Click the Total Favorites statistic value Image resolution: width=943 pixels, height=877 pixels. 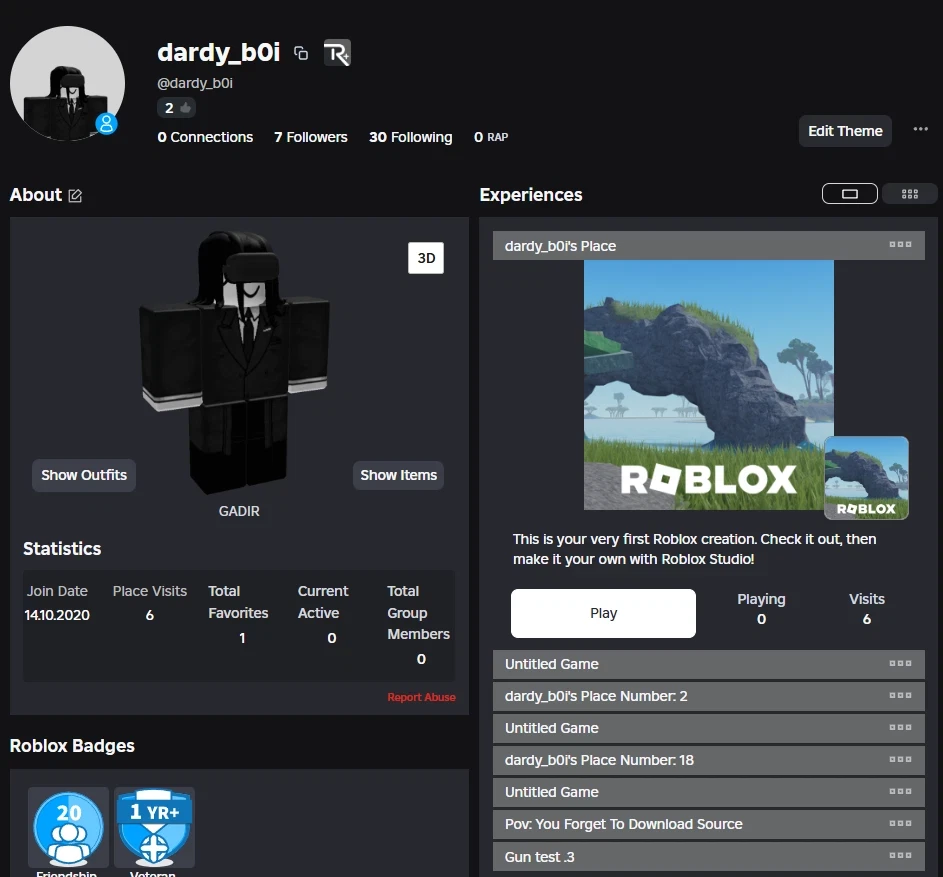(x=242, y=638)
